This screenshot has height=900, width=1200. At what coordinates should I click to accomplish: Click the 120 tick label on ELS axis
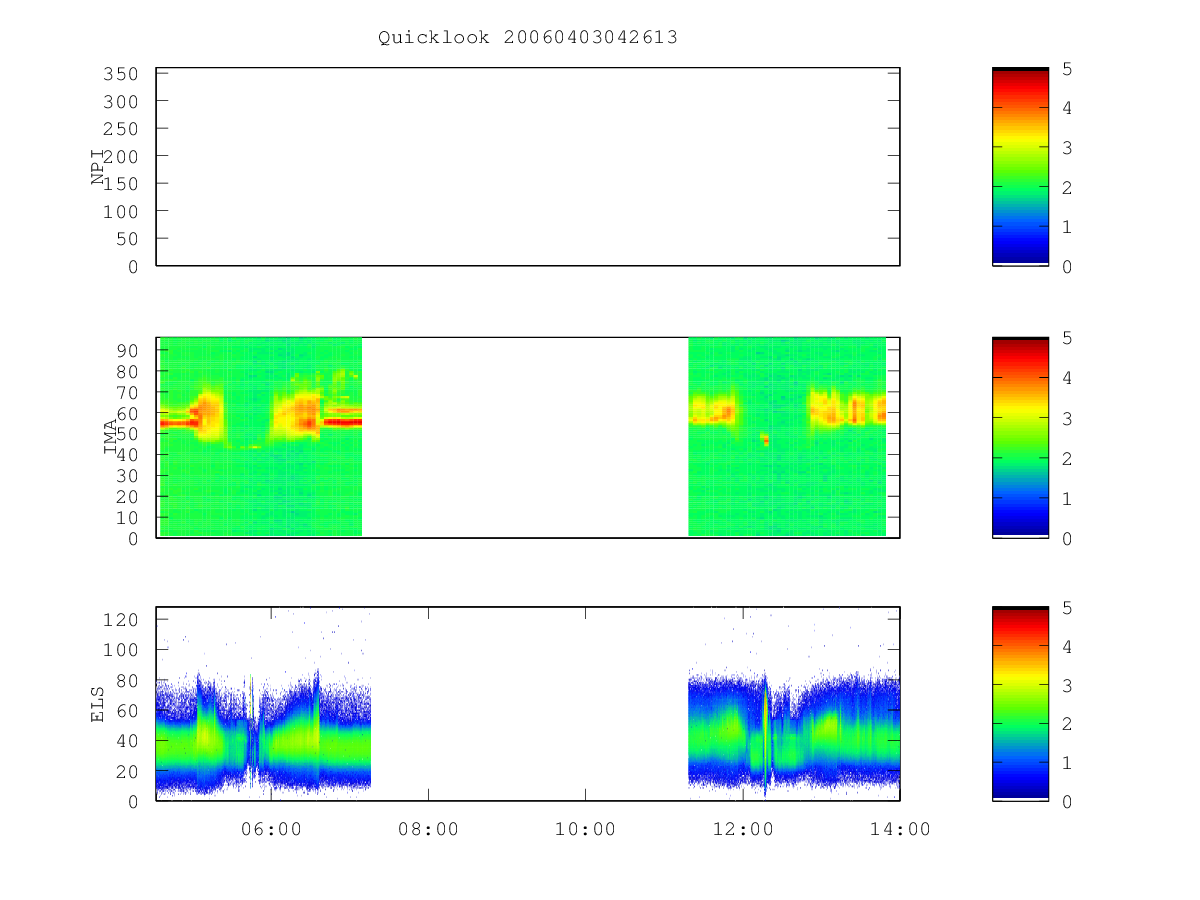click(x=120, y=620)
